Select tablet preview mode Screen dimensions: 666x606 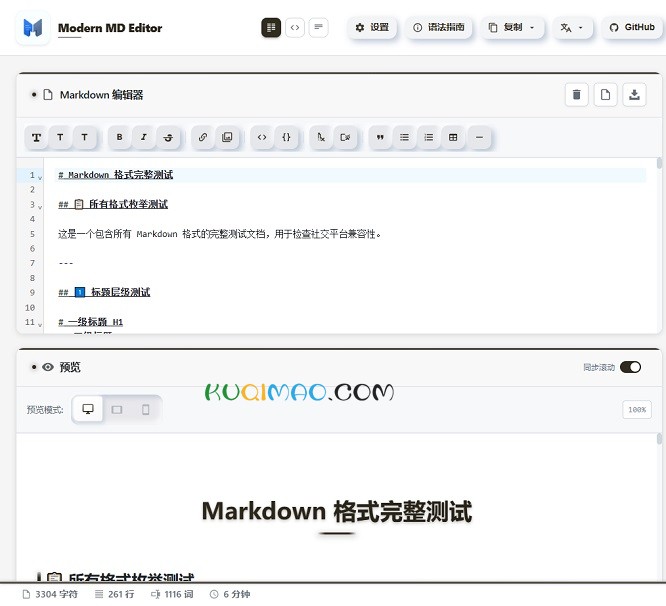coord(117,409)
